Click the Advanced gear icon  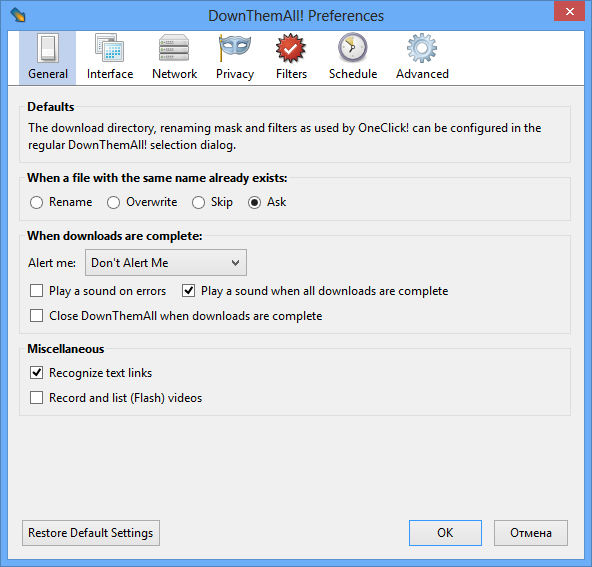[x=422, y=48]
